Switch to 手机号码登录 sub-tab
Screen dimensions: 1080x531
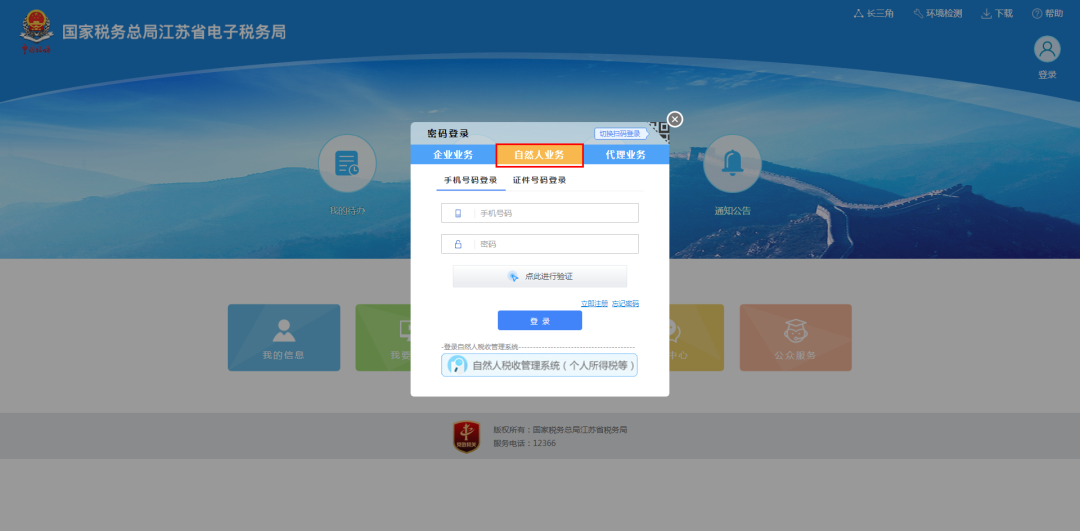point(470,180)
